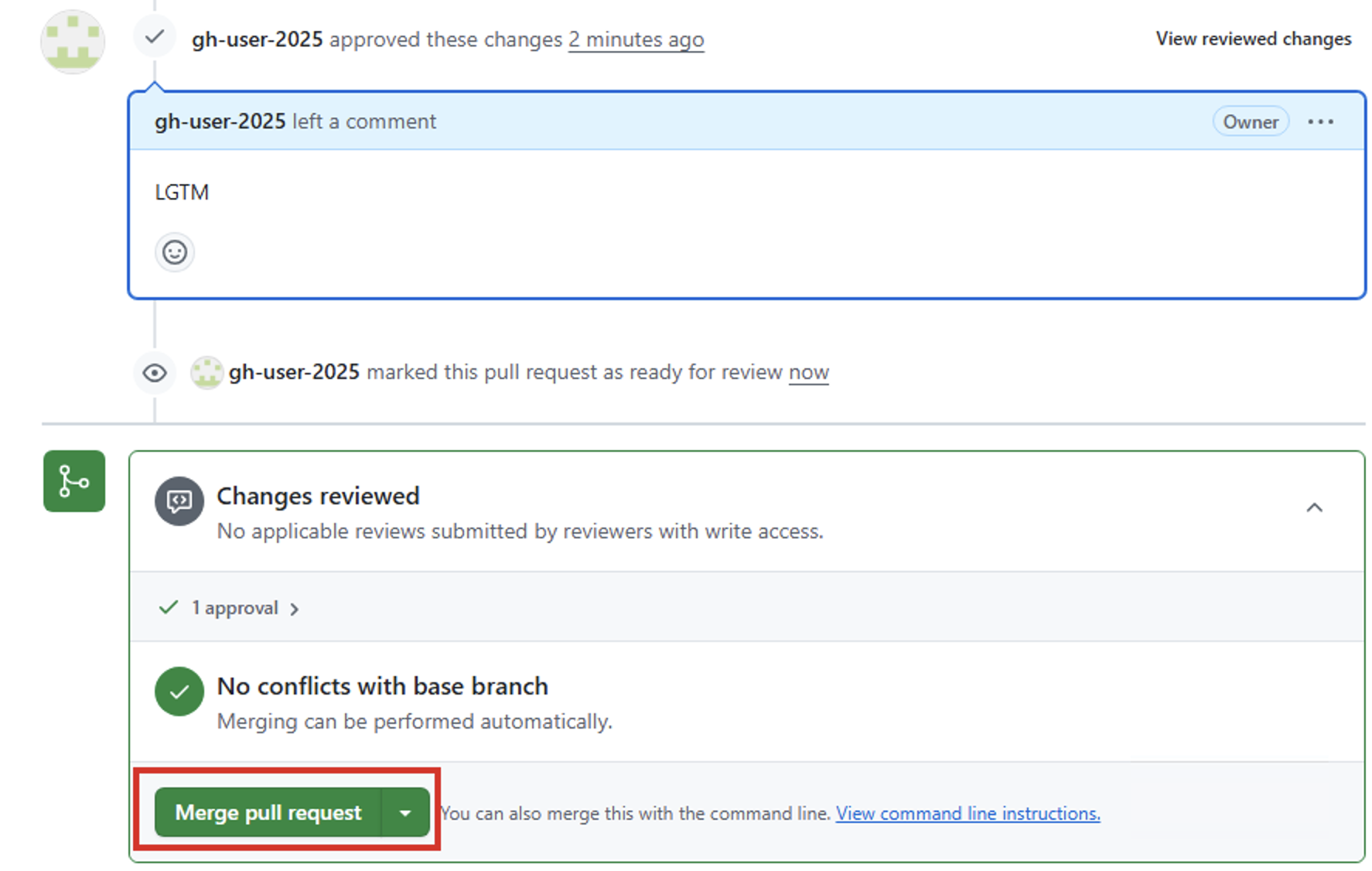This screenshot has height=871, width=1372.
Task: Expand the 1 approval row
Action: click(229, 608)
